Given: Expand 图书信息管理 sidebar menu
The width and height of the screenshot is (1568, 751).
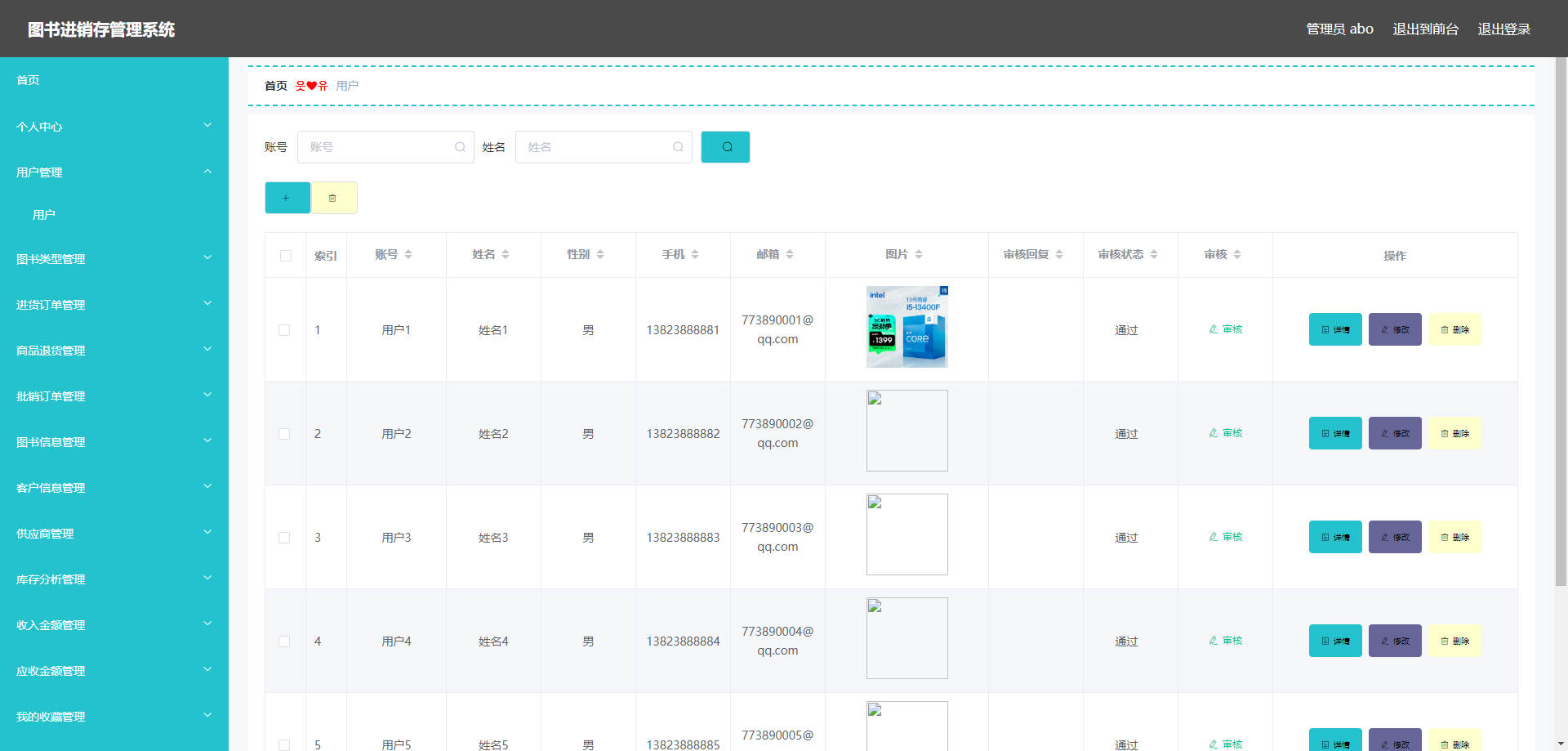Looking at the screenshot, I should click(114, 442).
